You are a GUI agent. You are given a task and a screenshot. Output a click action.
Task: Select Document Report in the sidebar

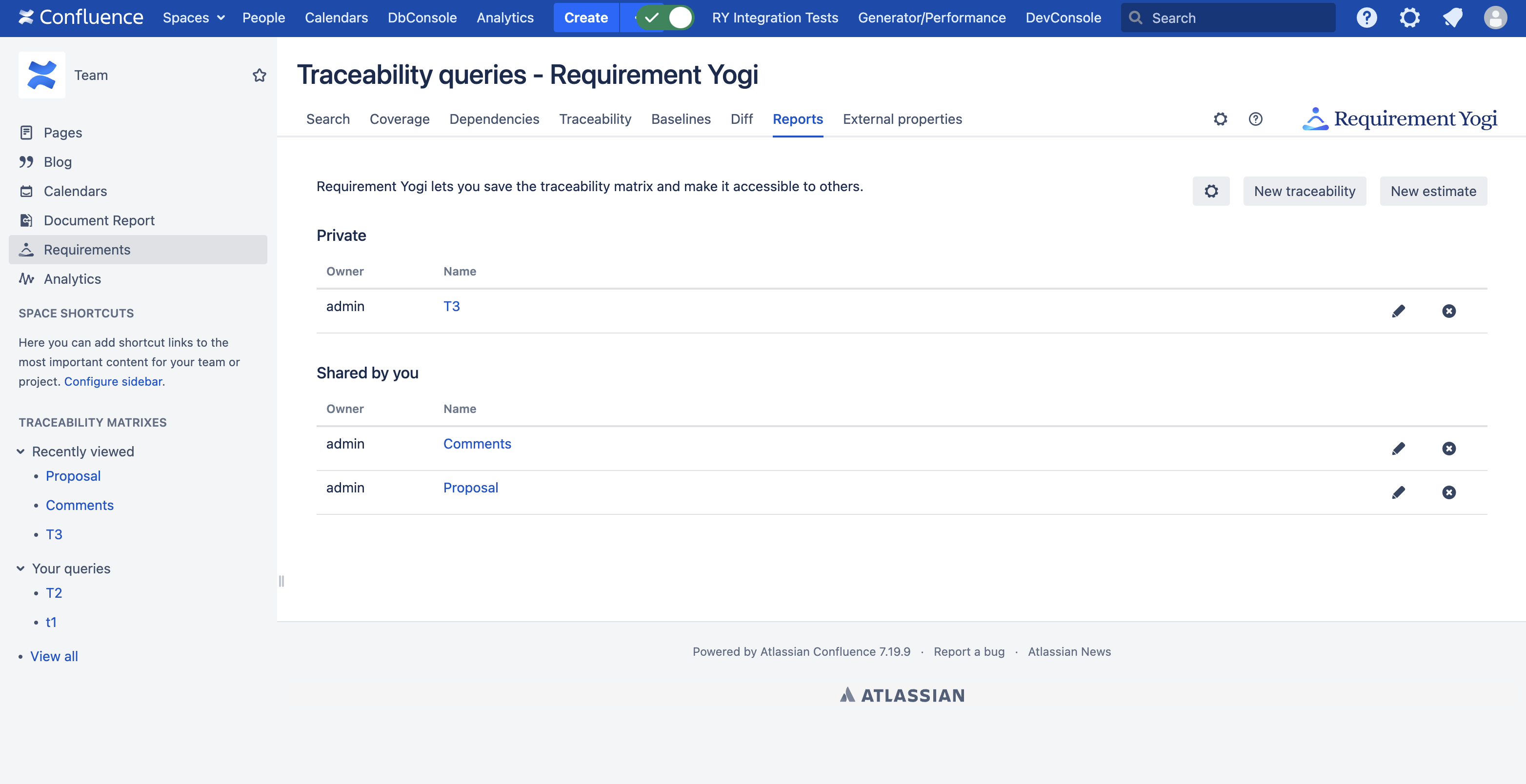coord(99,220)
